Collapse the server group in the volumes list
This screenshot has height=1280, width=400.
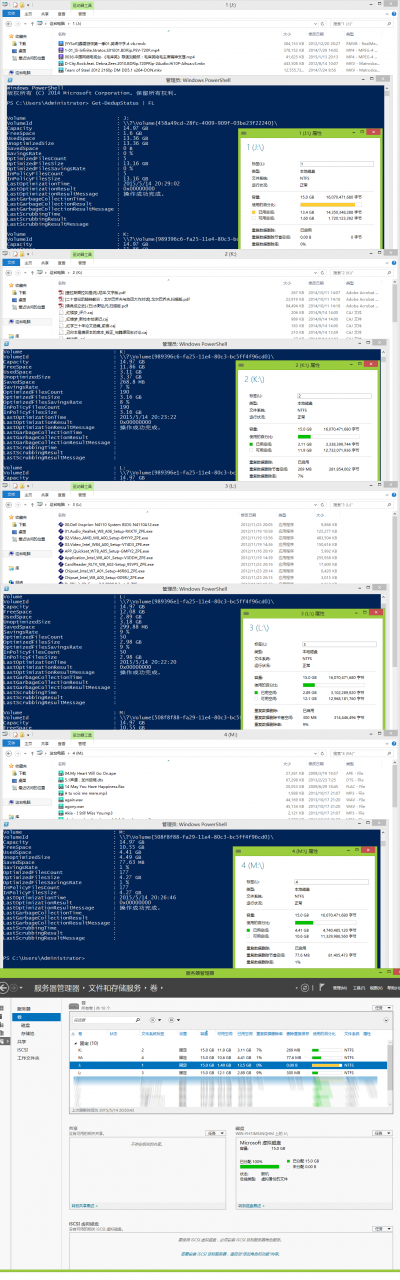pyautogui.click(x=76, y=1043)
